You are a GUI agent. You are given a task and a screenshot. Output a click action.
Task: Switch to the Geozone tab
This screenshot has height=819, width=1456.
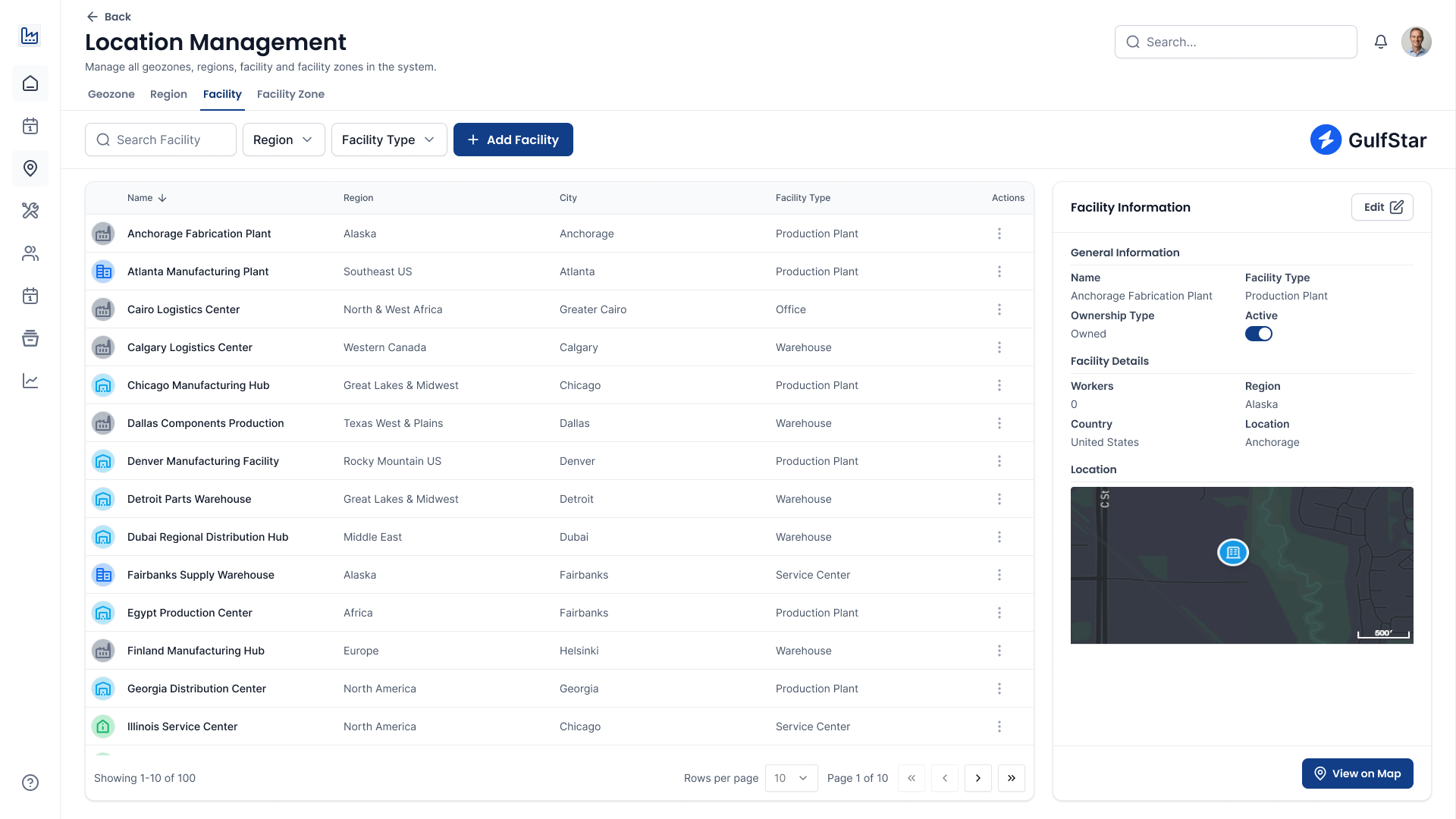pyautogui.click(x=111, y=94)
